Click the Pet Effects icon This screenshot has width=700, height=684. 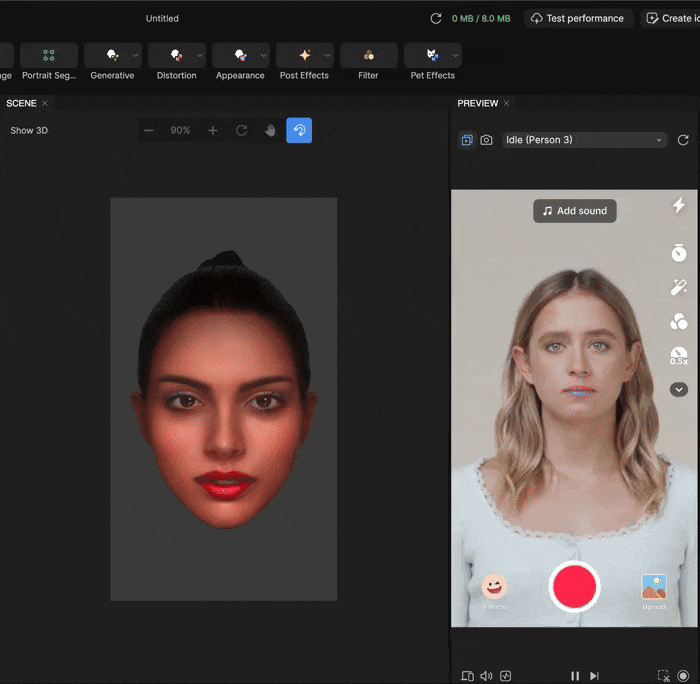coord(432,55)
